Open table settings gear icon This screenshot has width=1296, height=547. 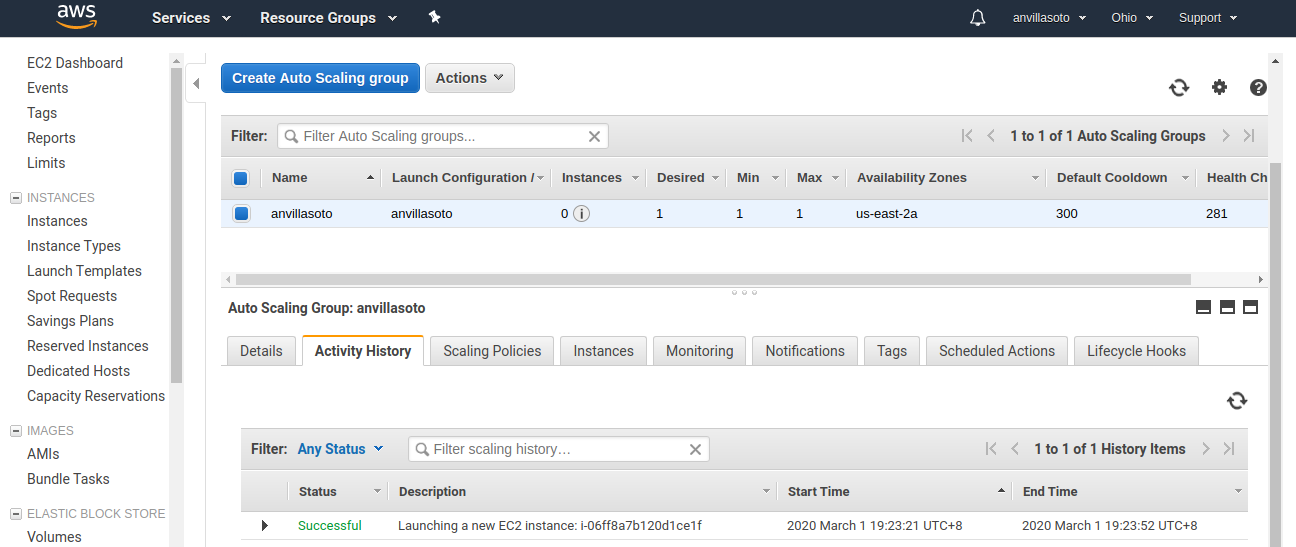point(1219,87)
